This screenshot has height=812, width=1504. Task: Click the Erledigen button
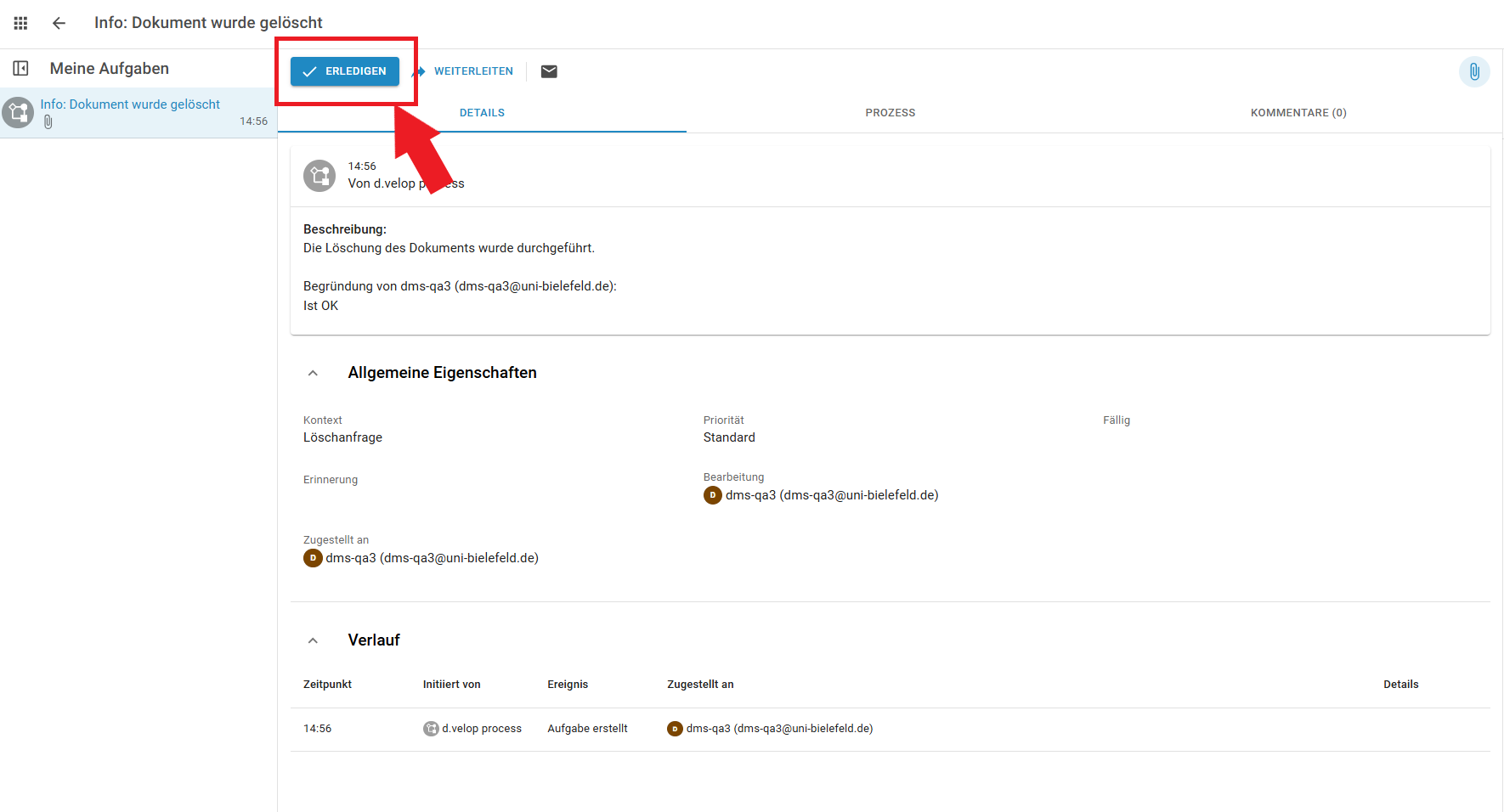[344, 71]
